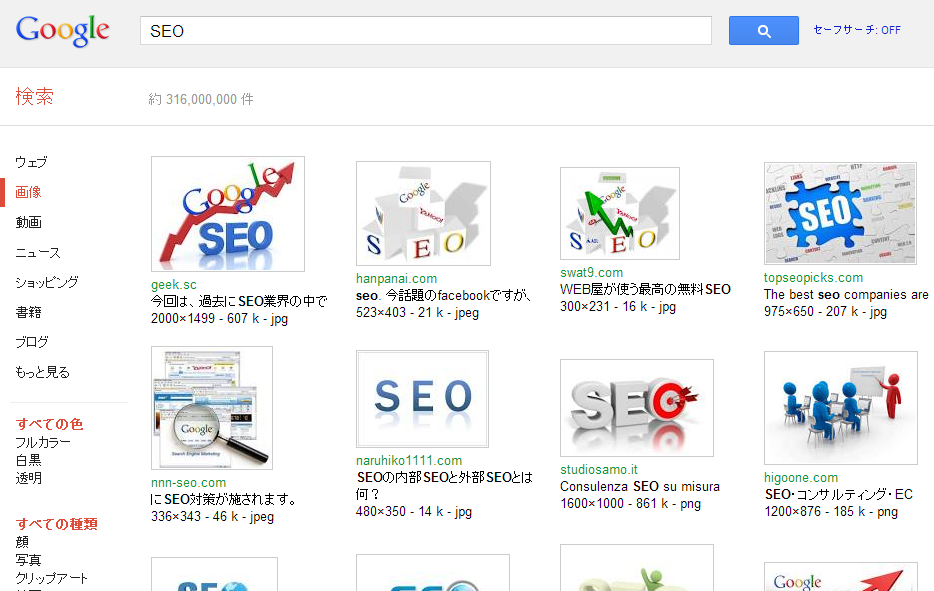This screenshot has width=934, height=591.
Task: Click the blue magnifier search button
Action: pyautogui.click(x=763, y=30)
